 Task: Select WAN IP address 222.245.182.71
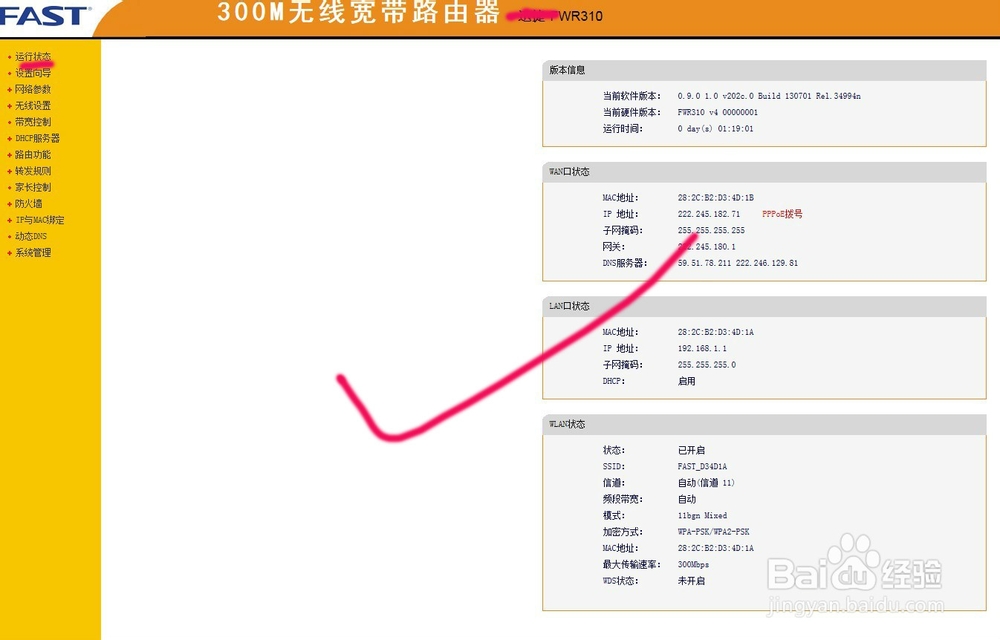tap(709, 214)
